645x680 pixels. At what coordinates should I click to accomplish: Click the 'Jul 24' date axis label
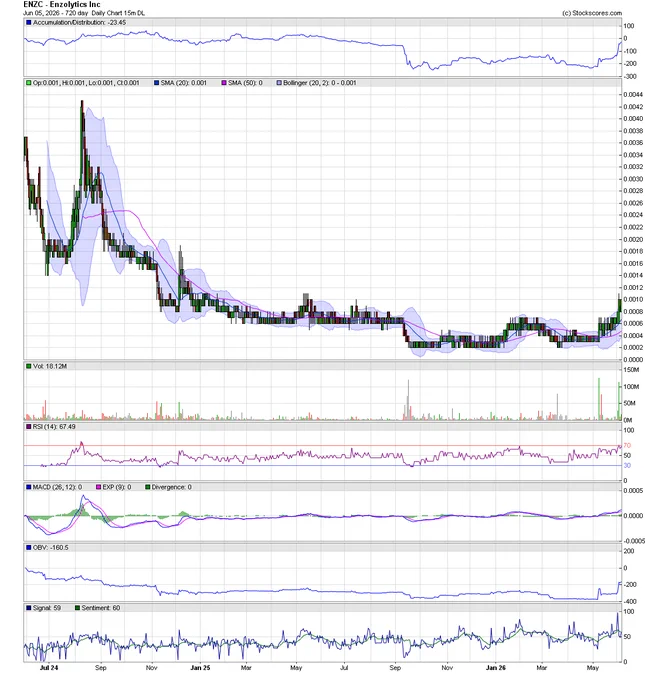point(49,668)
